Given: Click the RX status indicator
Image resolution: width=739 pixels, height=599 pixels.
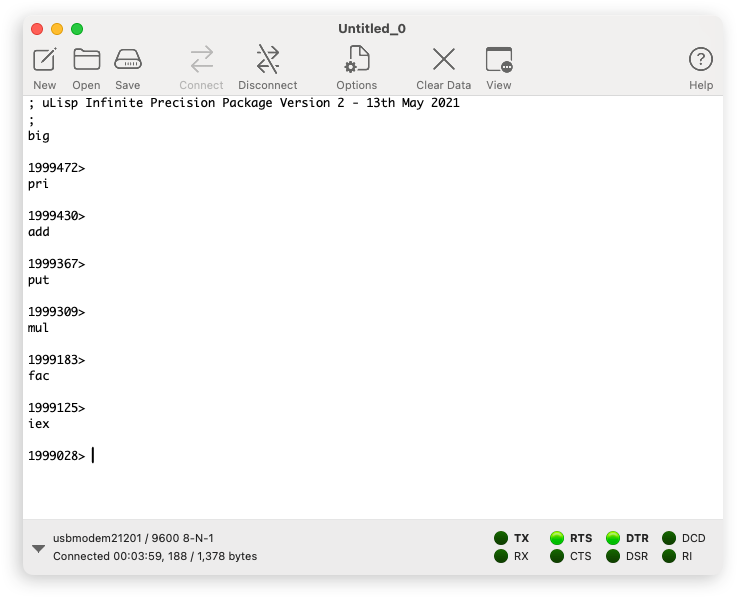Looking at the screenshot, I should click(501, 556).
